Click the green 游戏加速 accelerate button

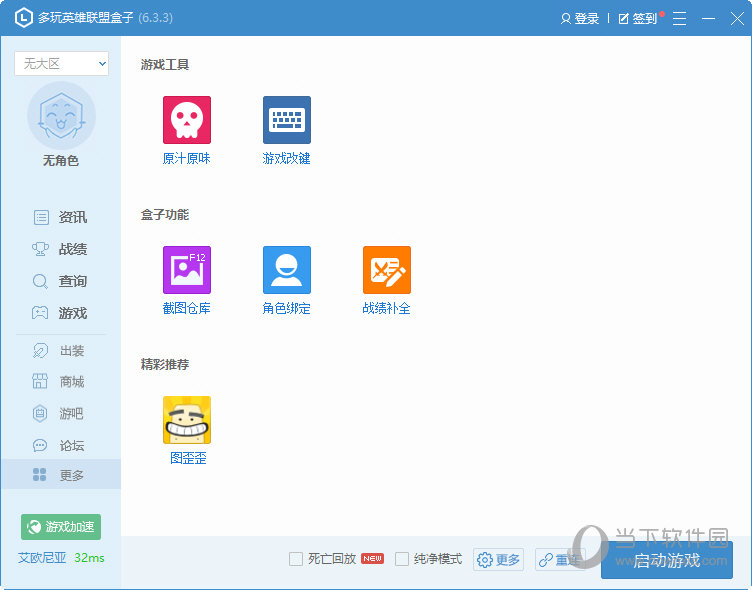pyautogui.click(x=61, y=527)
